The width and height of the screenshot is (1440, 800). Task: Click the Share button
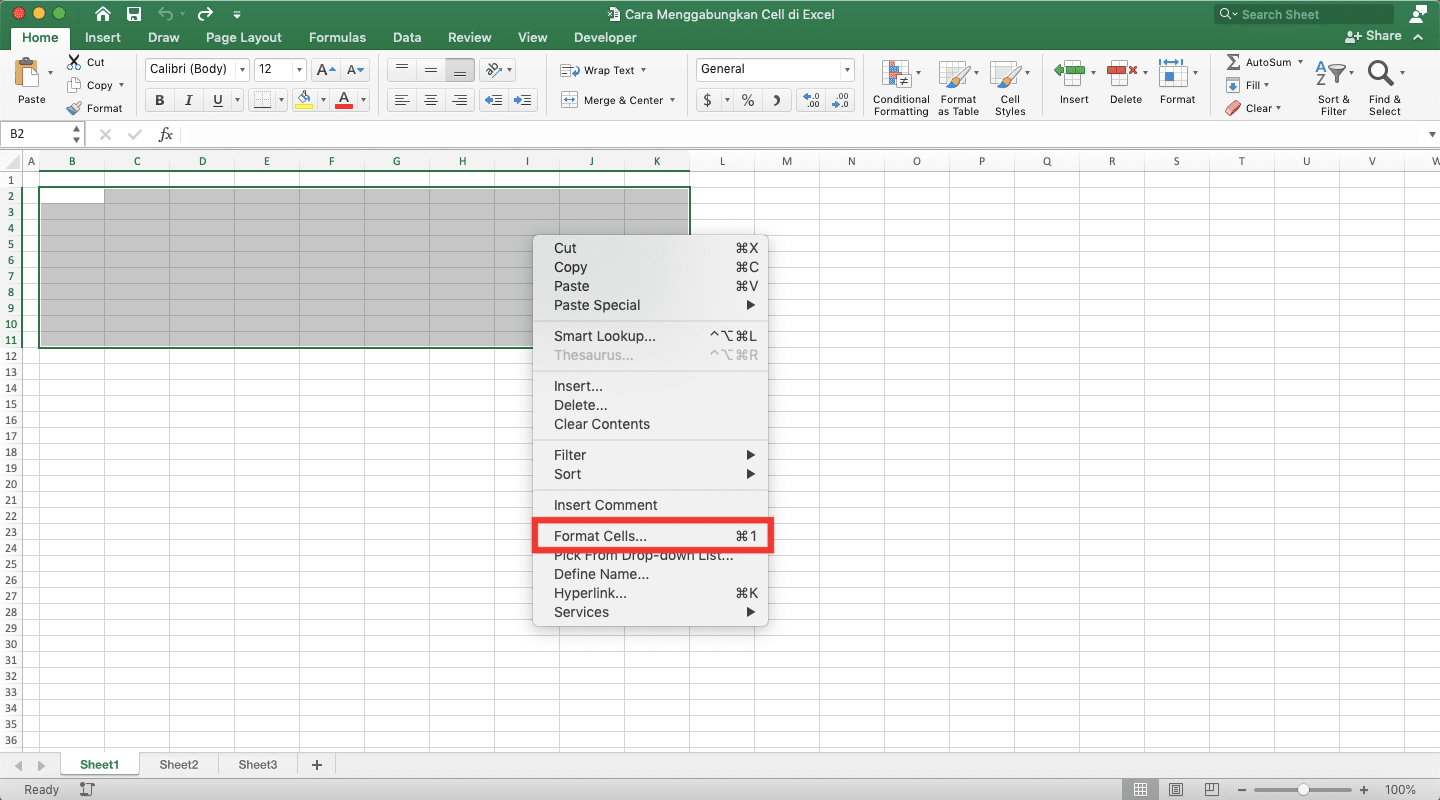(1373, 36)
